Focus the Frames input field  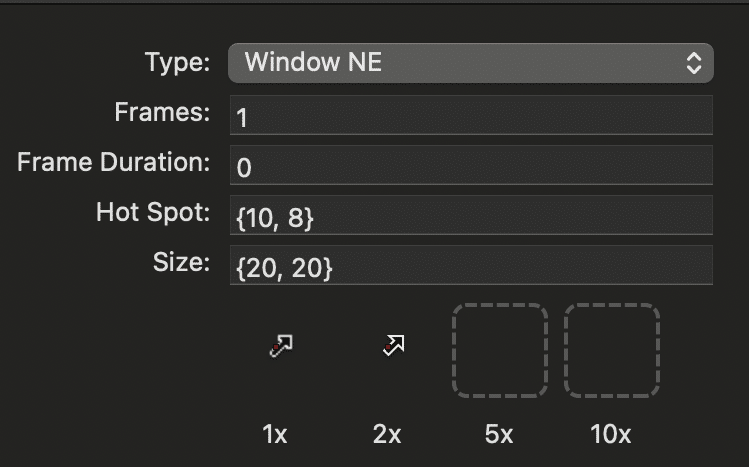click(x=471, y=115)
